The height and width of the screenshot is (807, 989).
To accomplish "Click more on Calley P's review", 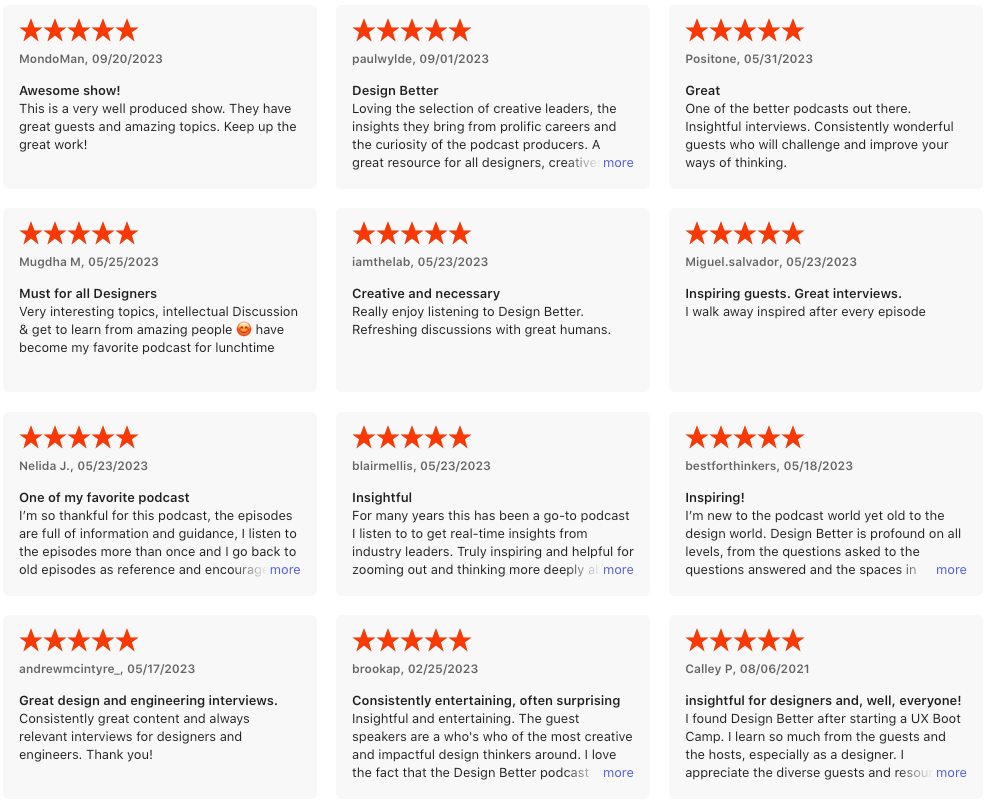I will [x=951, y=773].
